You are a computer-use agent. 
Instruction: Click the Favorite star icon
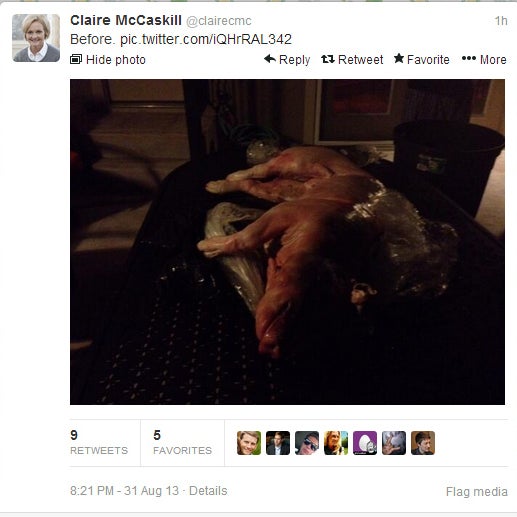coord(399,59)
